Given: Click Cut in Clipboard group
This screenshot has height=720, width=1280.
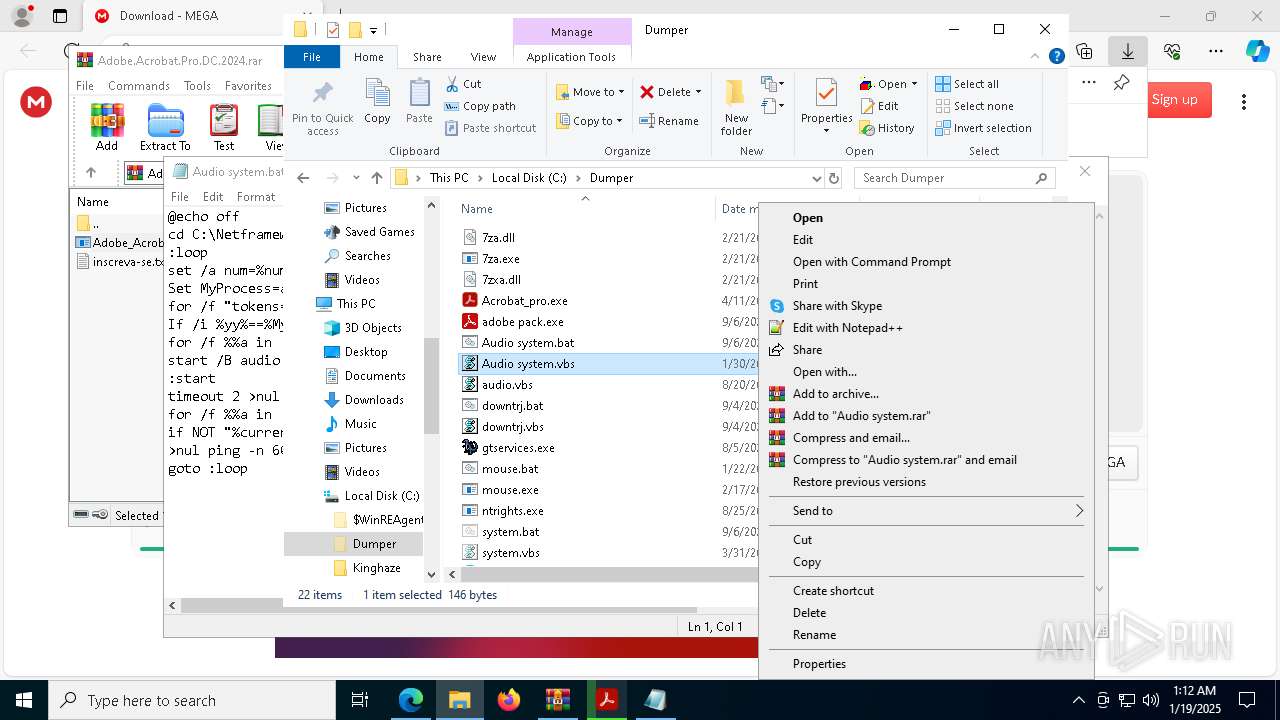Looking at the screenshot, I should (463, 84).
